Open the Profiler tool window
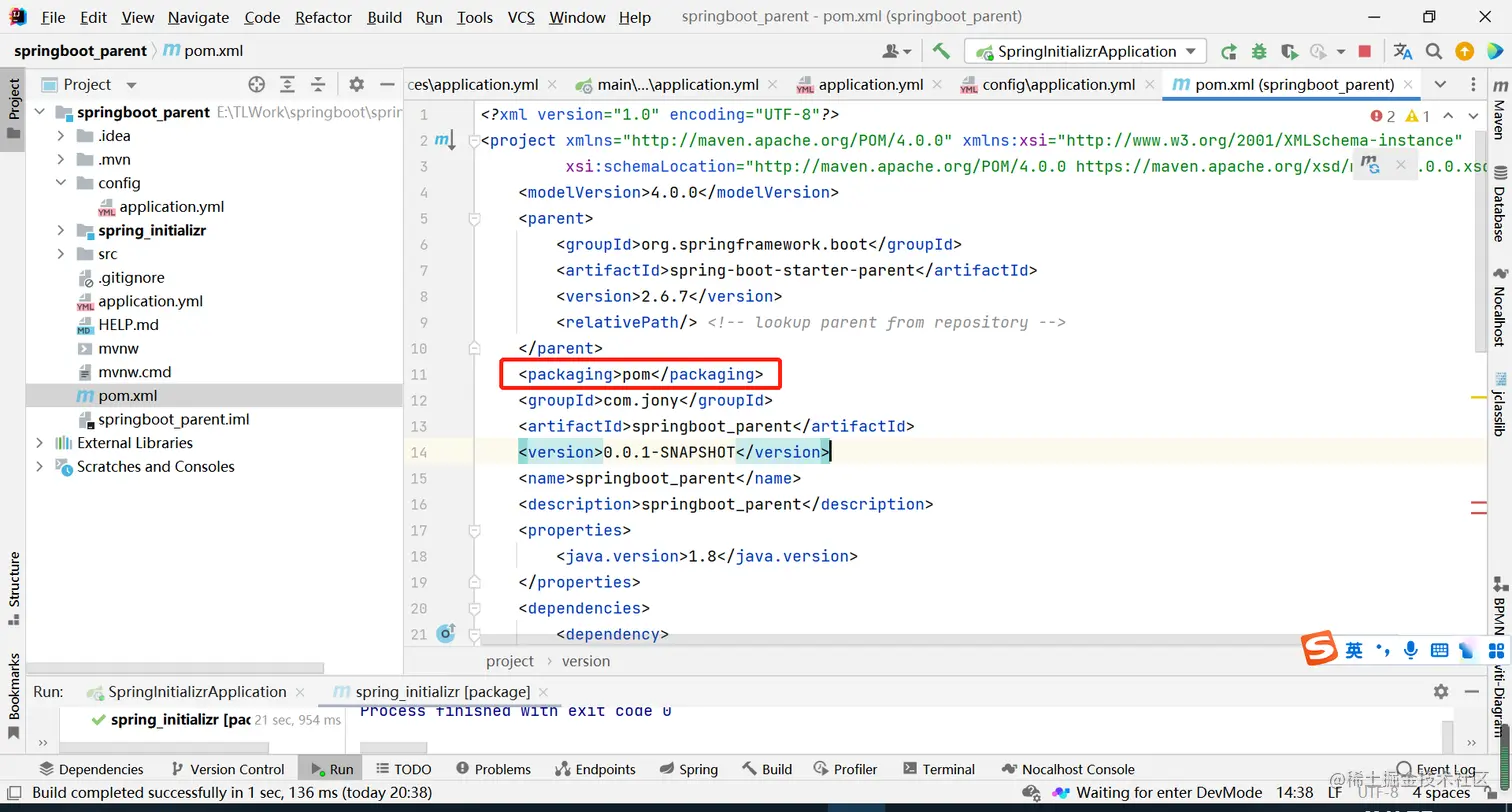This screenshot has height=812, width=1512. [x=846, y=769]
